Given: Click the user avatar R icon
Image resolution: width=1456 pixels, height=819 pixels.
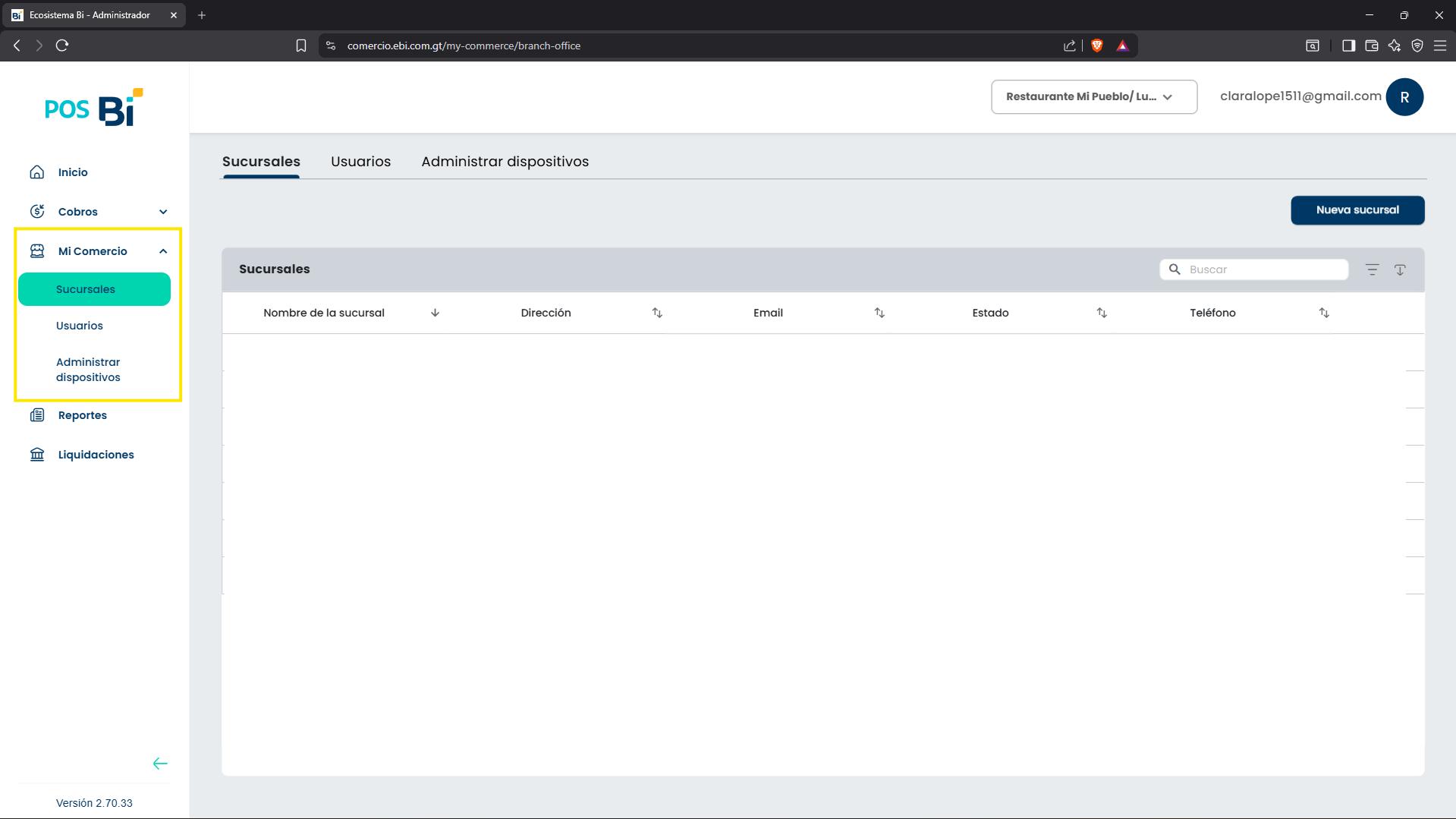Looking at the screenshot, I should click(x=1404, y=97).
